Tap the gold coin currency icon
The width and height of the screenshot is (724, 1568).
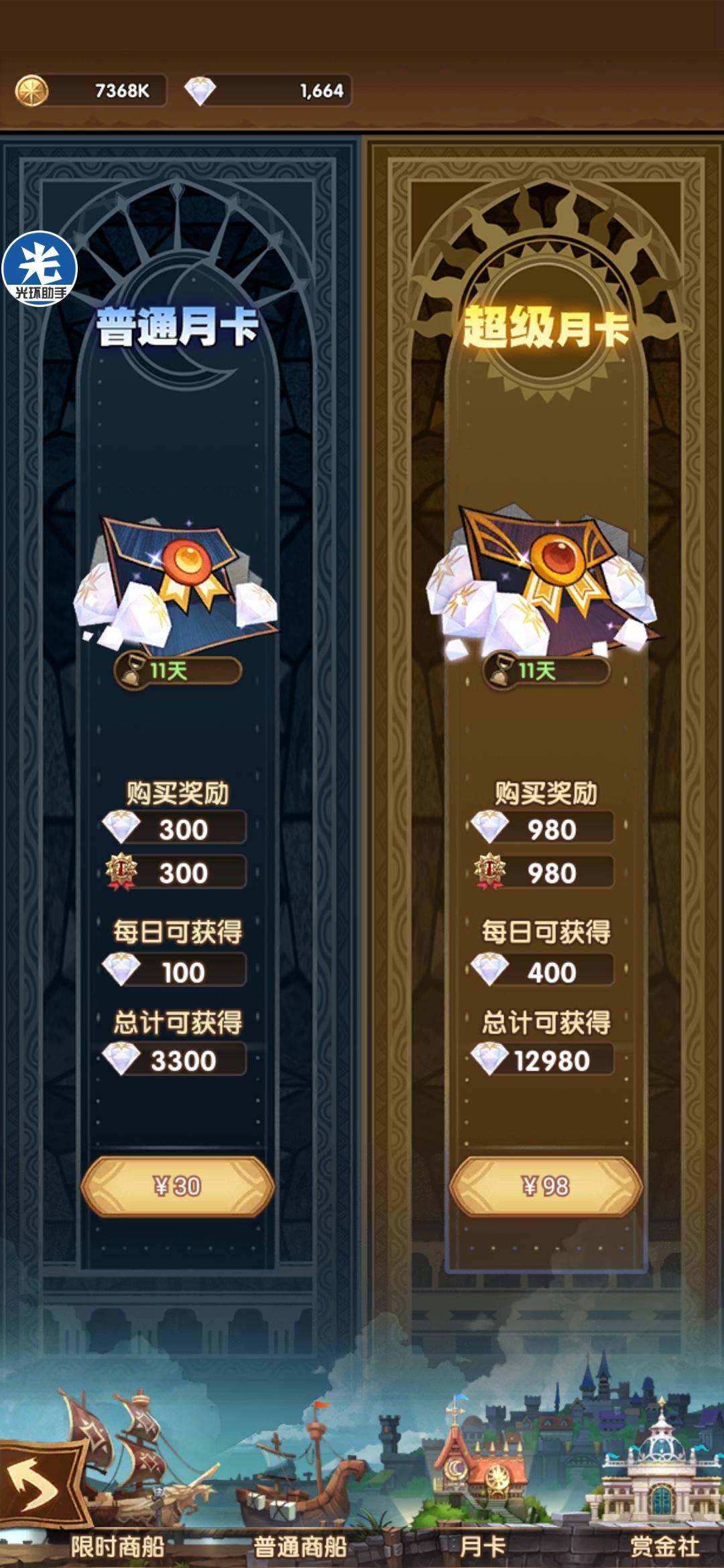coord(32,90)
